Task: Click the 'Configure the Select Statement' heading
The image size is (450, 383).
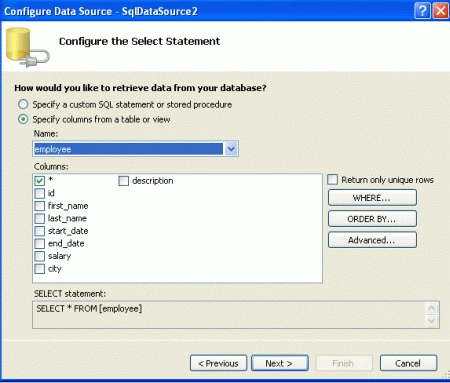Action: click(139, 41)
